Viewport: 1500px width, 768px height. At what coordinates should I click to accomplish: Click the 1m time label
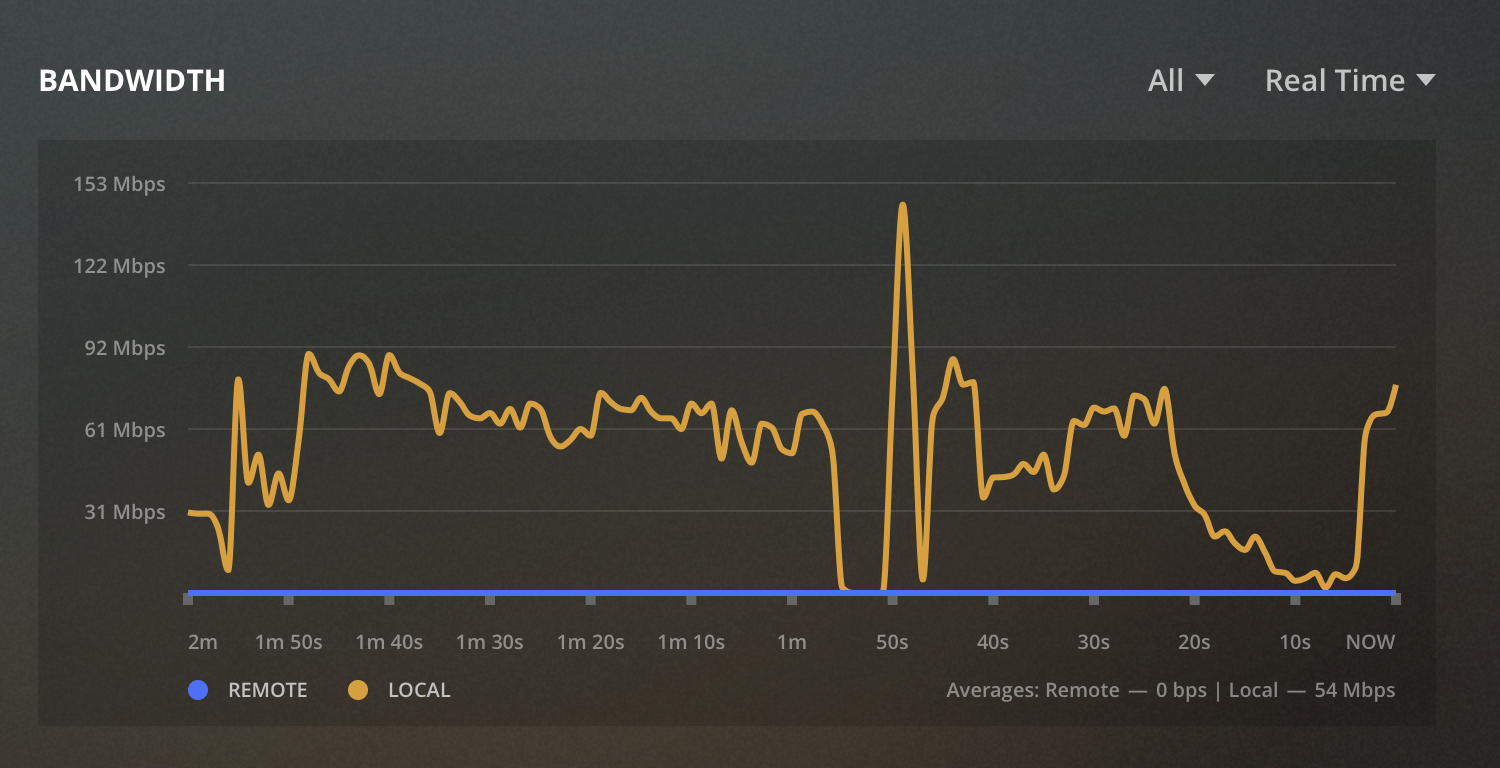791,642
